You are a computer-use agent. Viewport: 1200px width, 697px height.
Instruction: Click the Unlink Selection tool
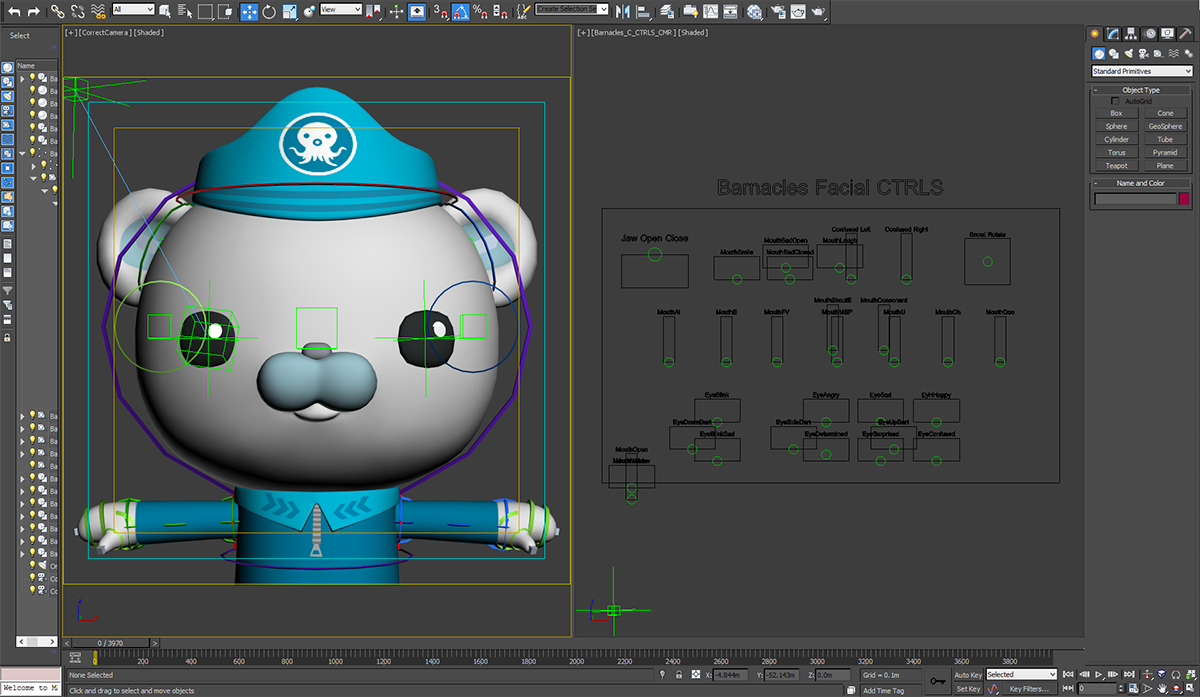point(78,12)
